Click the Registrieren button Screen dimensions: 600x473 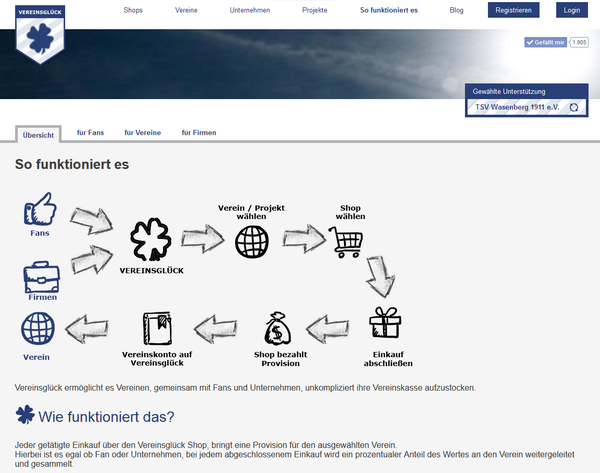coord(514,10)
